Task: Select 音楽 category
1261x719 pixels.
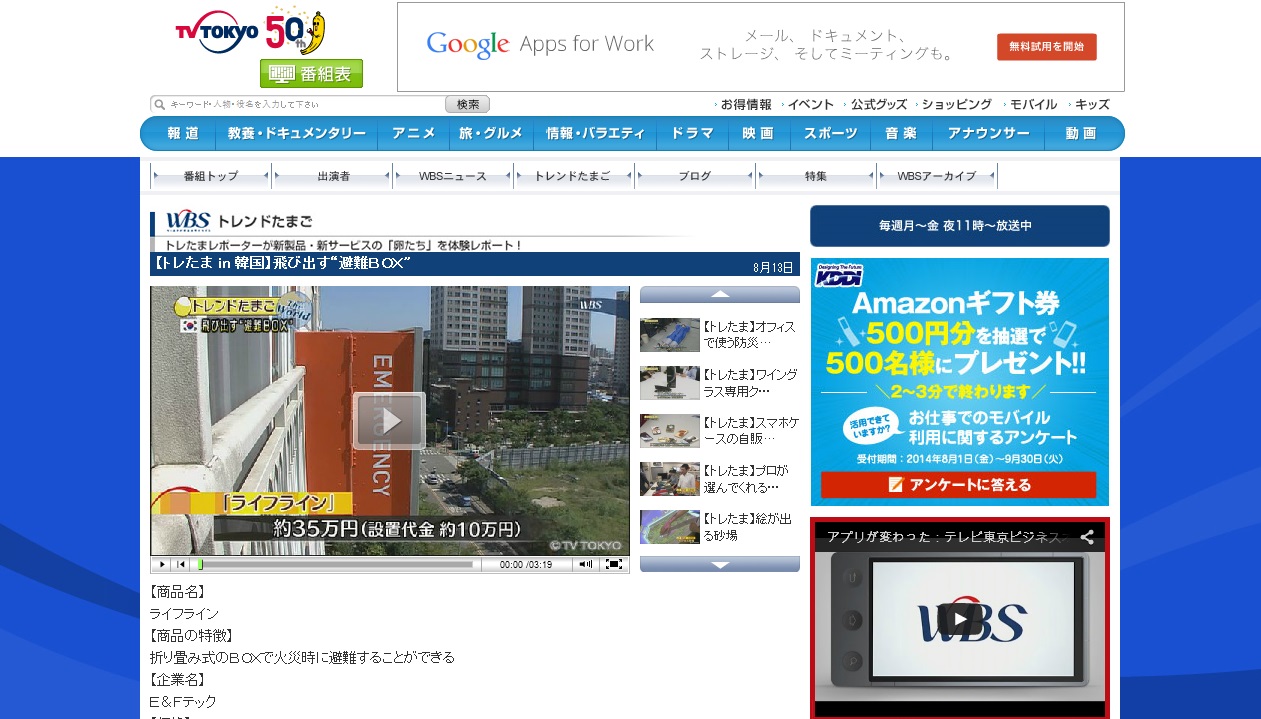Action: (x=901, y=133)
